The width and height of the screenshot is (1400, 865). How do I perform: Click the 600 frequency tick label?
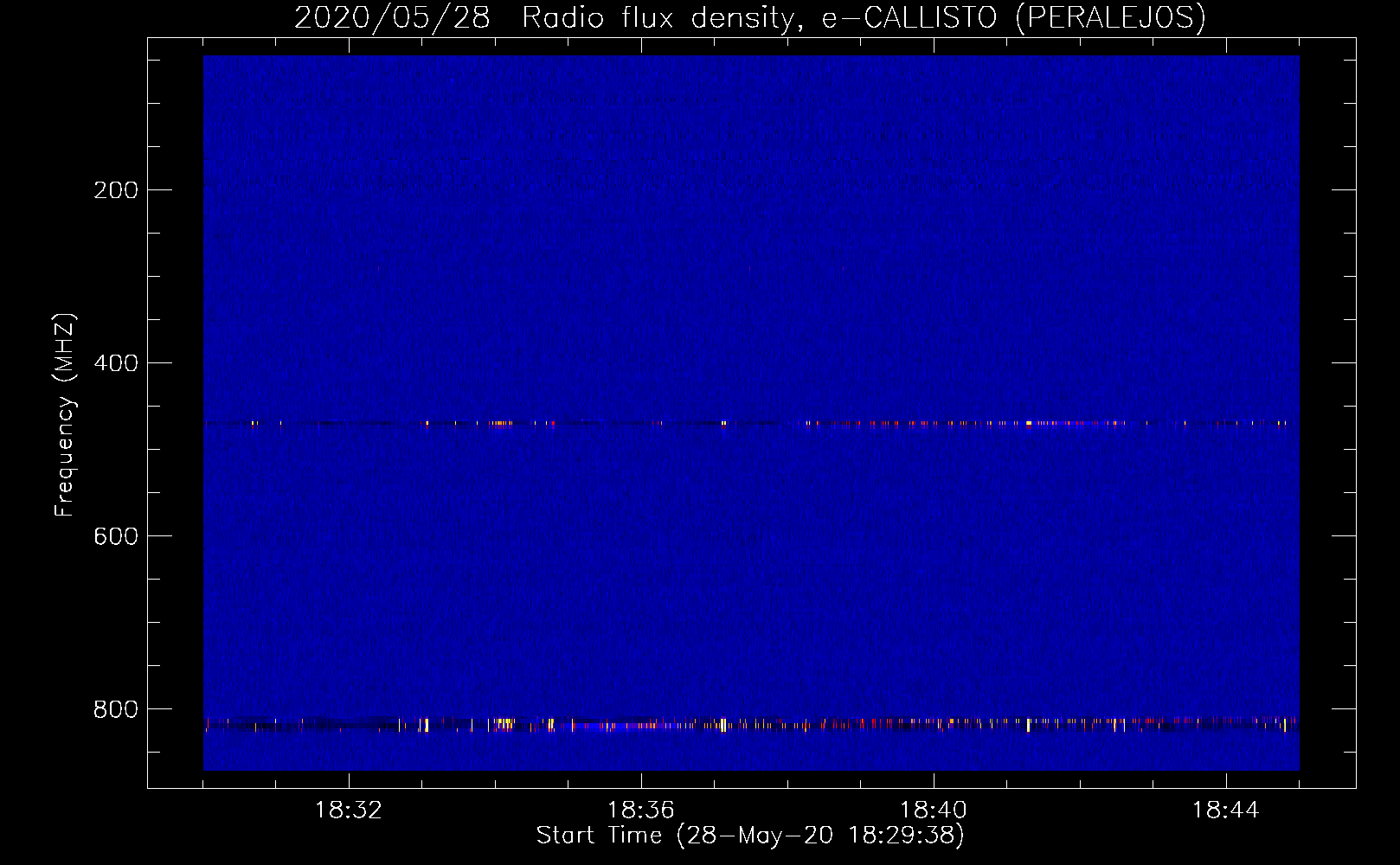point(116,536)
